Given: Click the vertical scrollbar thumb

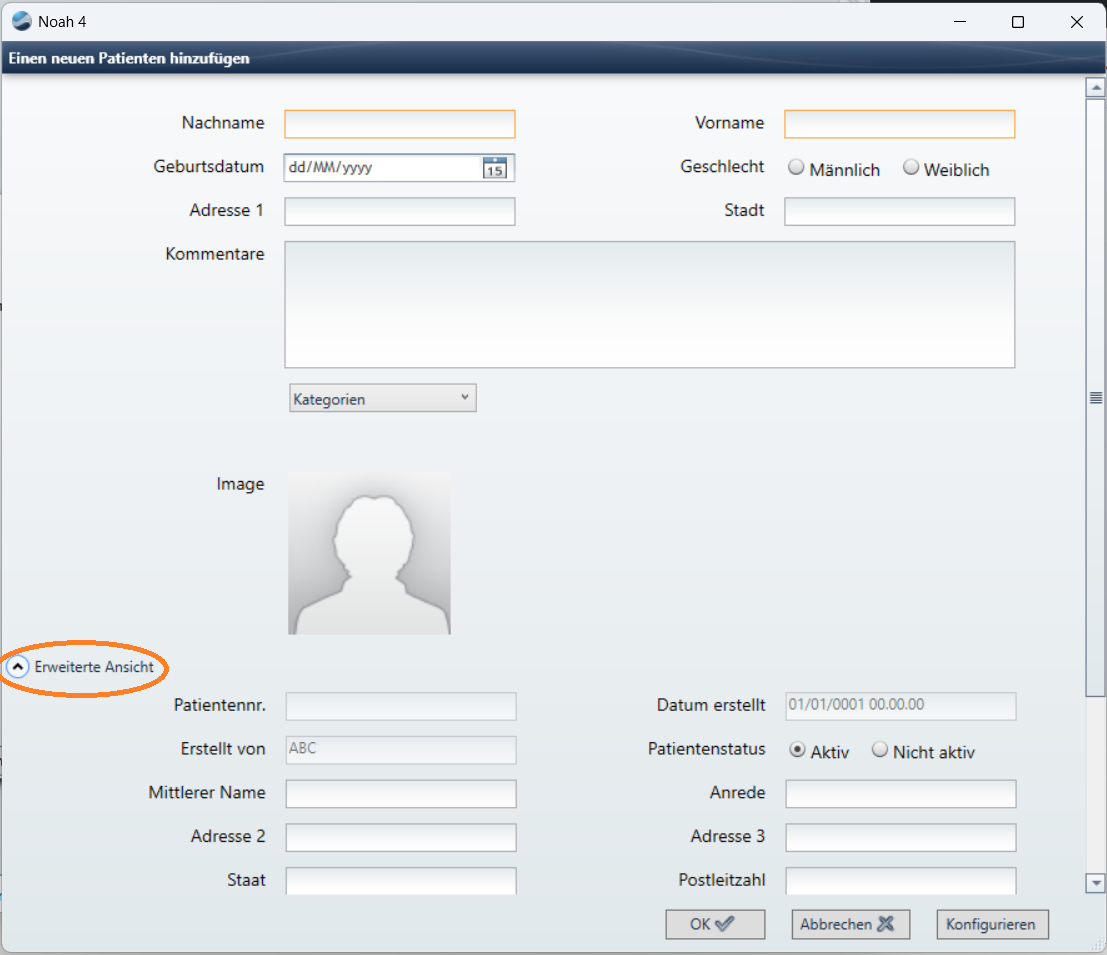Looking at the screenshot, I should (1096, 398).
